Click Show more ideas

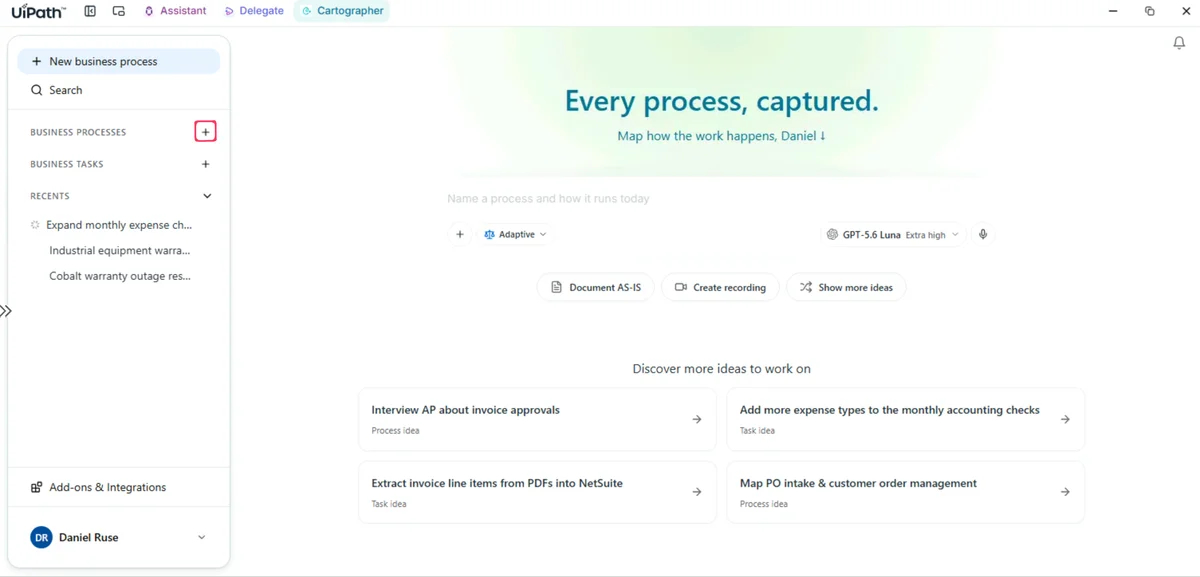tap(846, 287)
